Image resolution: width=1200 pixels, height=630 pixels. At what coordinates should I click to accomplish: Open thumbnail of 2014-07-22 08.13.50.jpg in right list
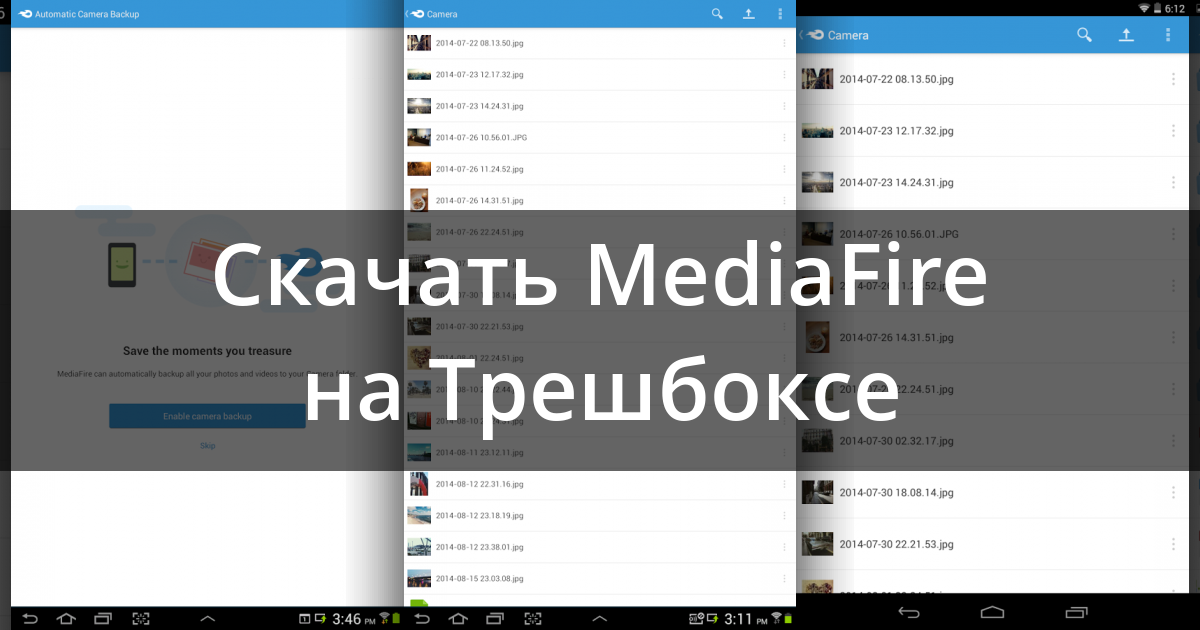pyautogui.click(x=817, y=79)
